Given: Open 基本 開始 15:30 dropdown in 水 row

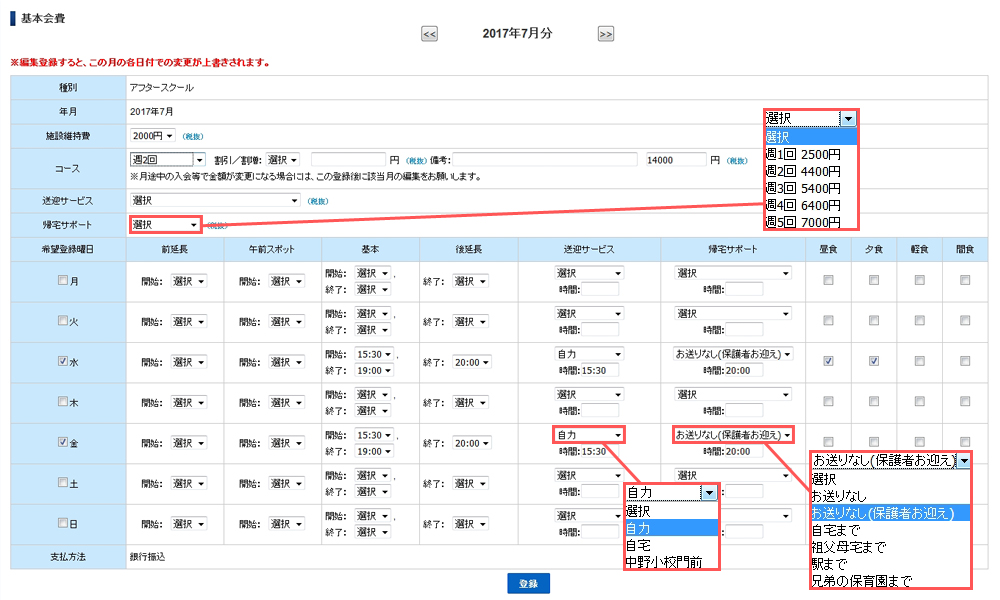Looking at the screenshot, I should point(374,354).
